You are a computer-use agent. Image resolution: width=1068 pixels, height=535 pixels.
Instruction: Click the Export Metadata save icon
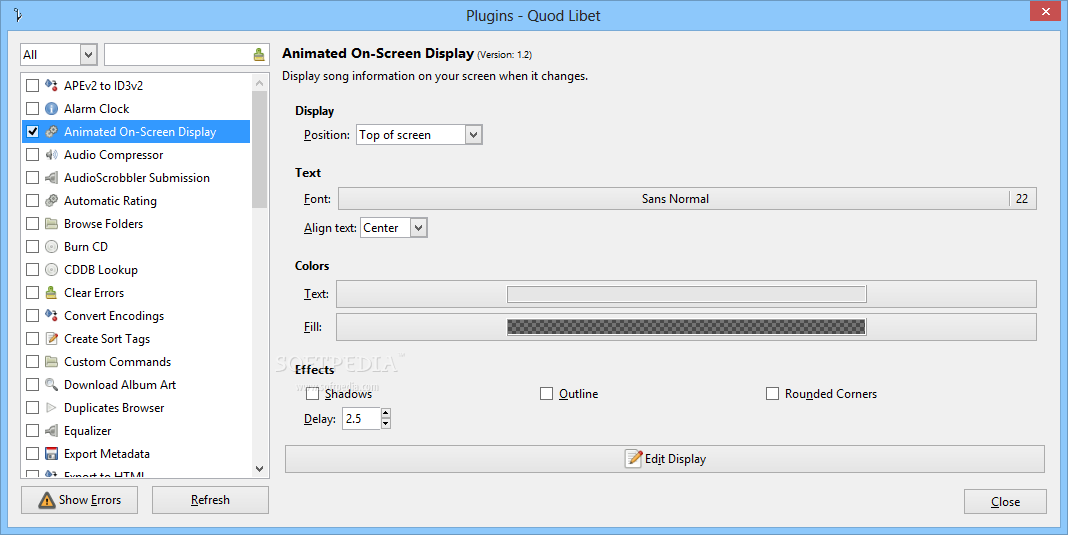(52, 454)
